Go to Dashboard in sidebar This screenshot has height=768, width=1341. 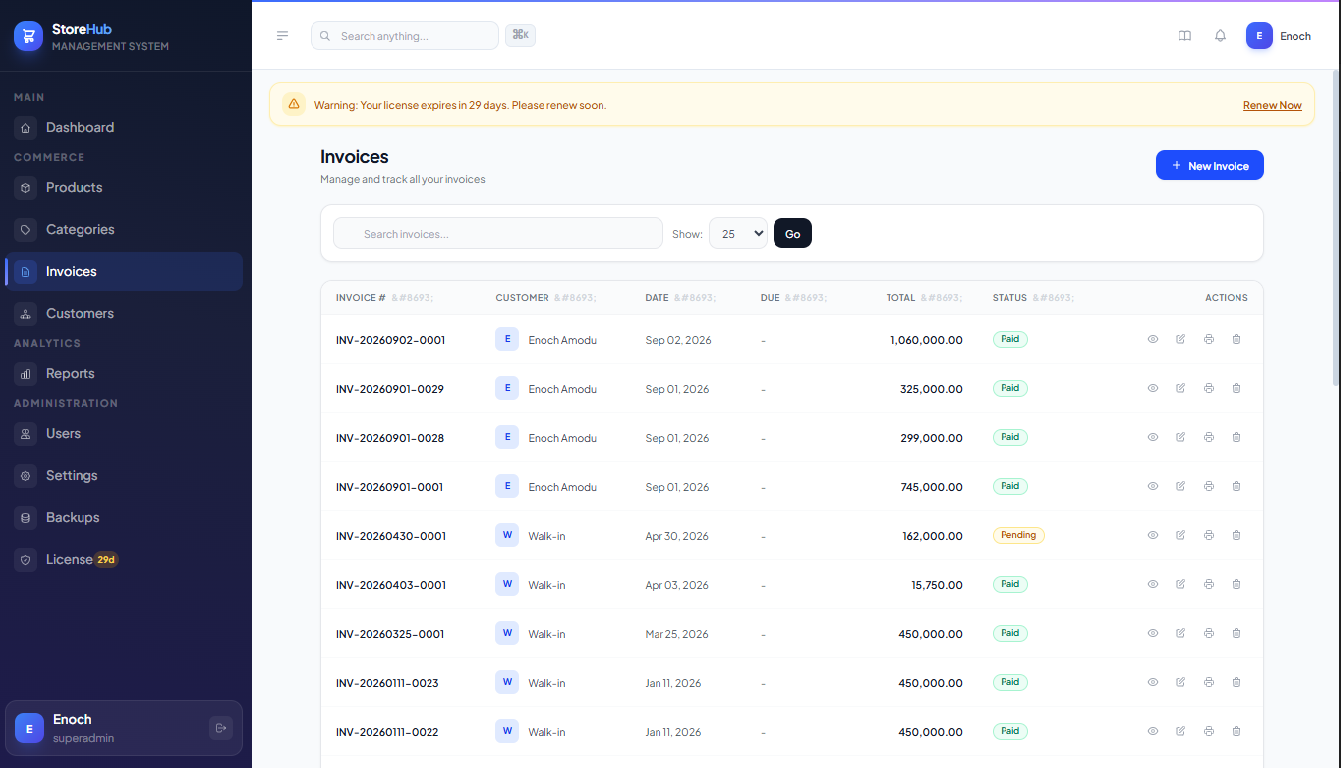[124, 127]
